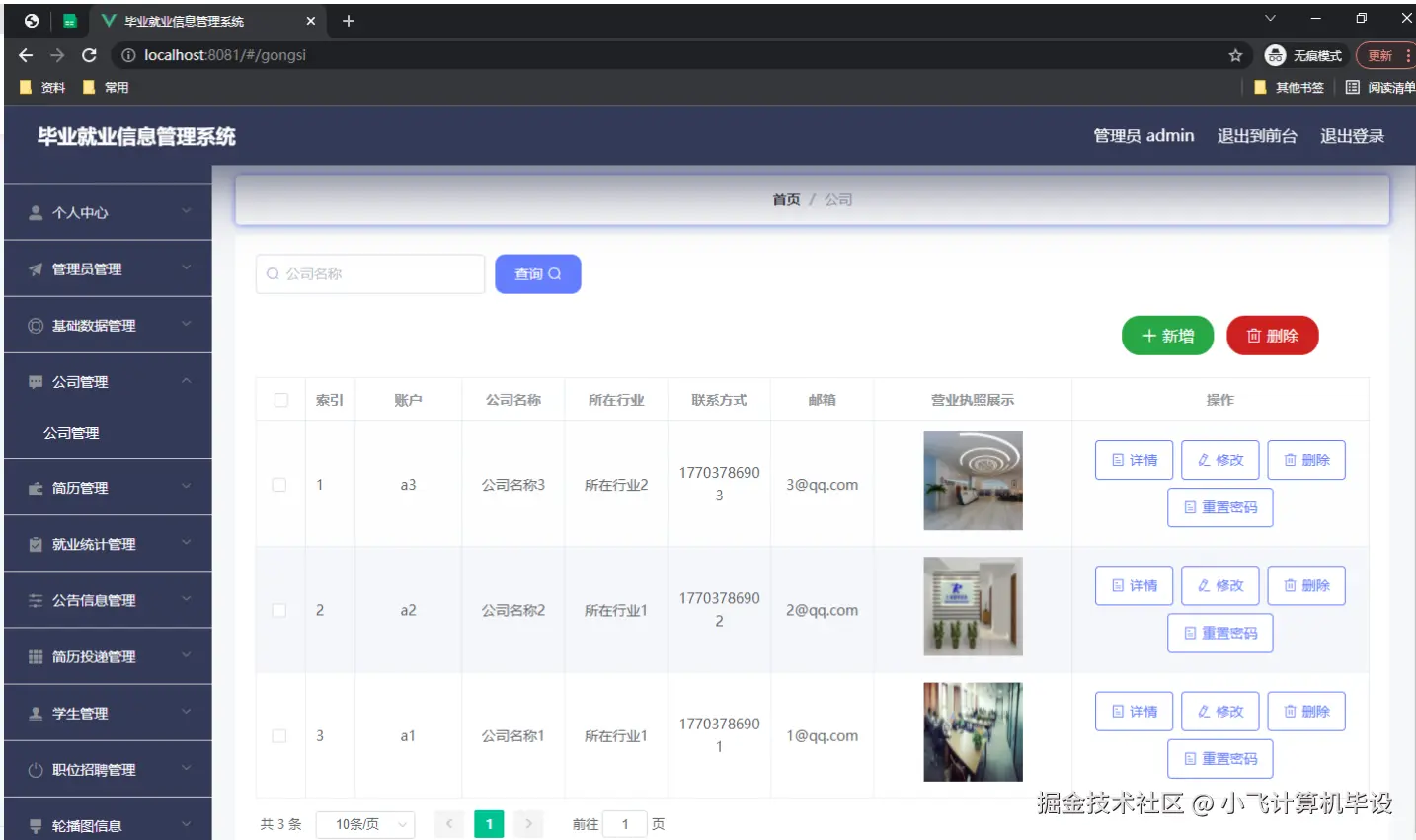Close the 毕业就业信息管理系统 browser tab

tap(310, 21)
